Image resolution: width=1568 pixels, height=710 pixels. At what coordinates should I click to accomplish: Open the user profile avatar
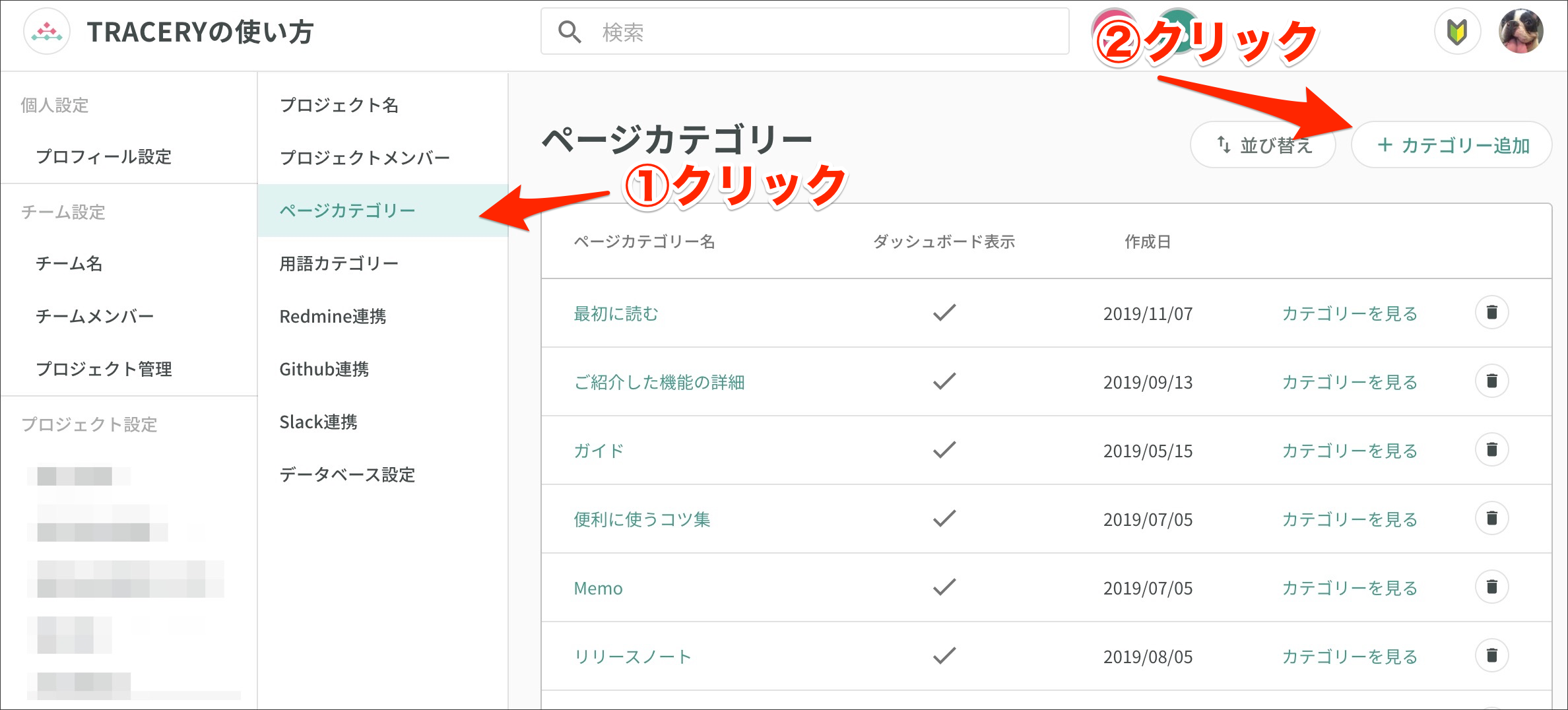coord(1520,32)
